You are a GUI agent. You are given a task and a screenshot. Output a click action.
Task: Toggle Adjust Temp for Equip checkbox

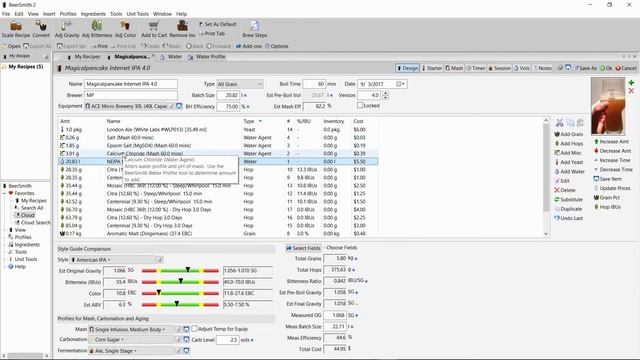pos(195,329)
